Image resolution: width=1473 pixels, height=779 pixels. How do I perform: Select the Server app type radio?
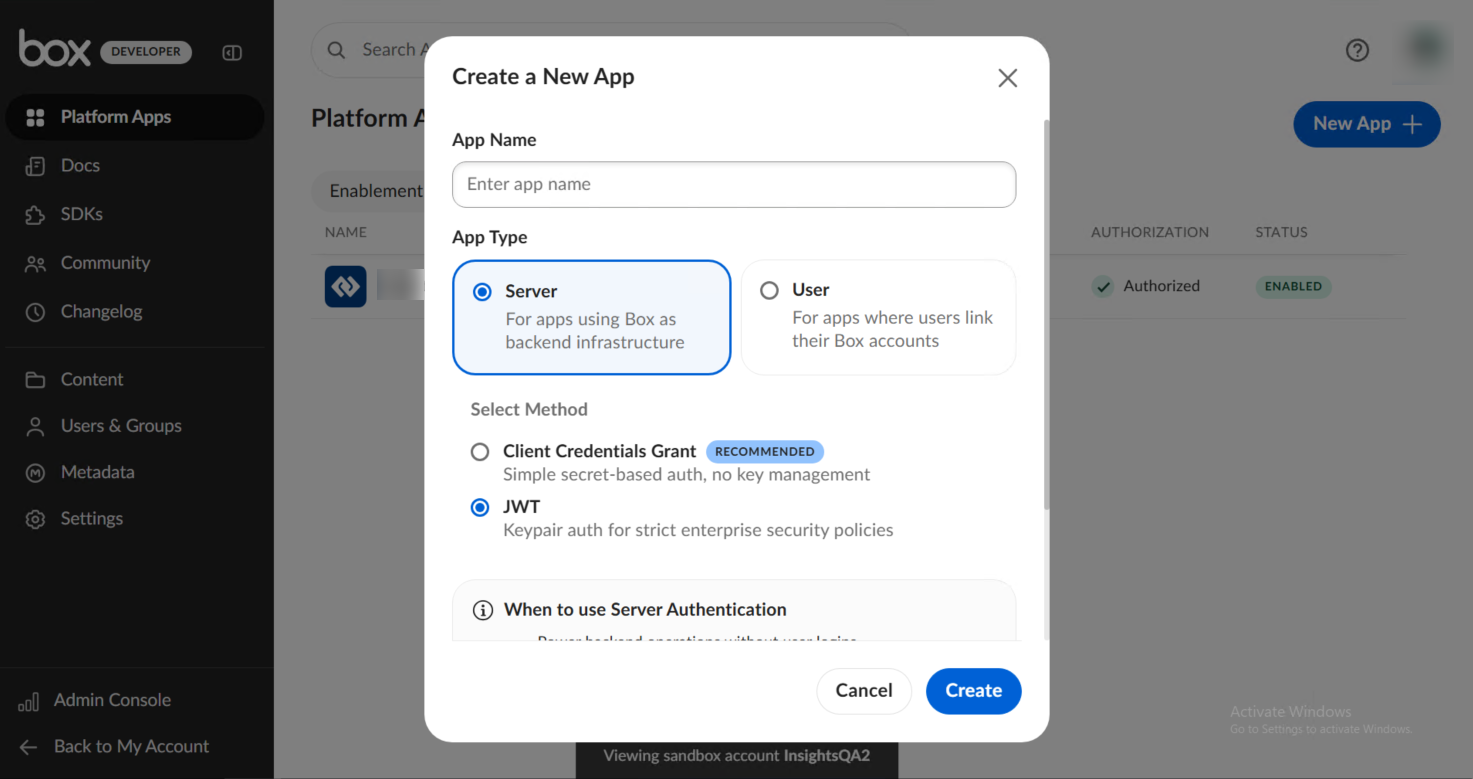click(x=482, y=292)
